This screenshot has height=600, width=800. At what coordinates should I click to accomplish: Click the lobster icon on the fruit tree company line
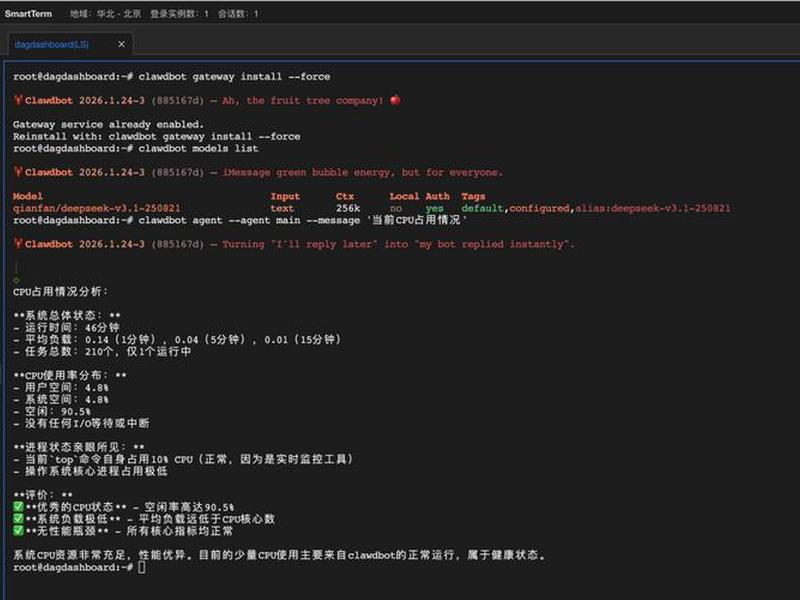(x=18, y=100)
